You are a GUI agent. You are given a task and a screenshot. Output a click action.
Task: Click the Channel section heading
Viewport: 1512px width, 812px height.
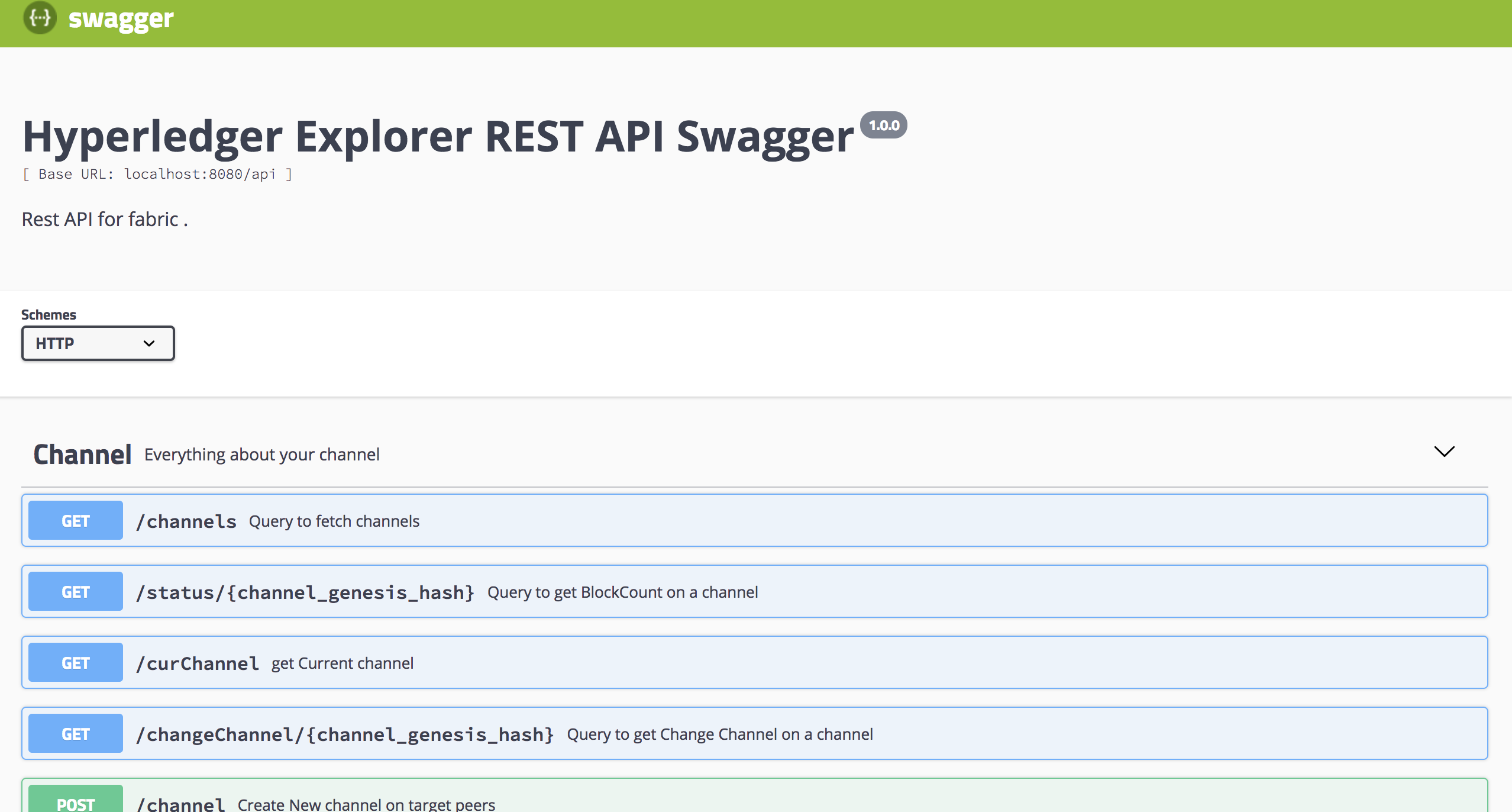[82, 455]
